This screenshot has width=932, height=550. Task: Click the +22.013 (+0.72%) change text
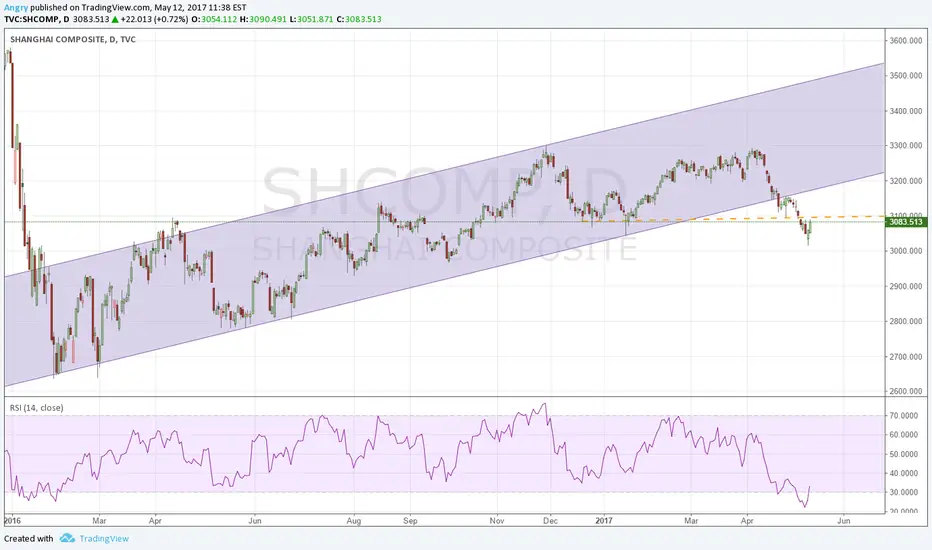(154, 19)
